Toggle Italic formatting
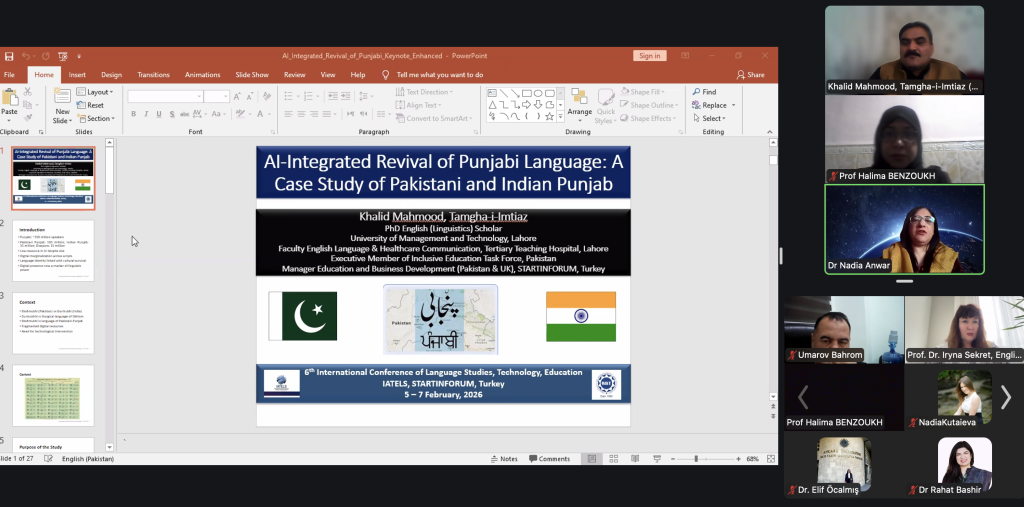 point(146,114)
